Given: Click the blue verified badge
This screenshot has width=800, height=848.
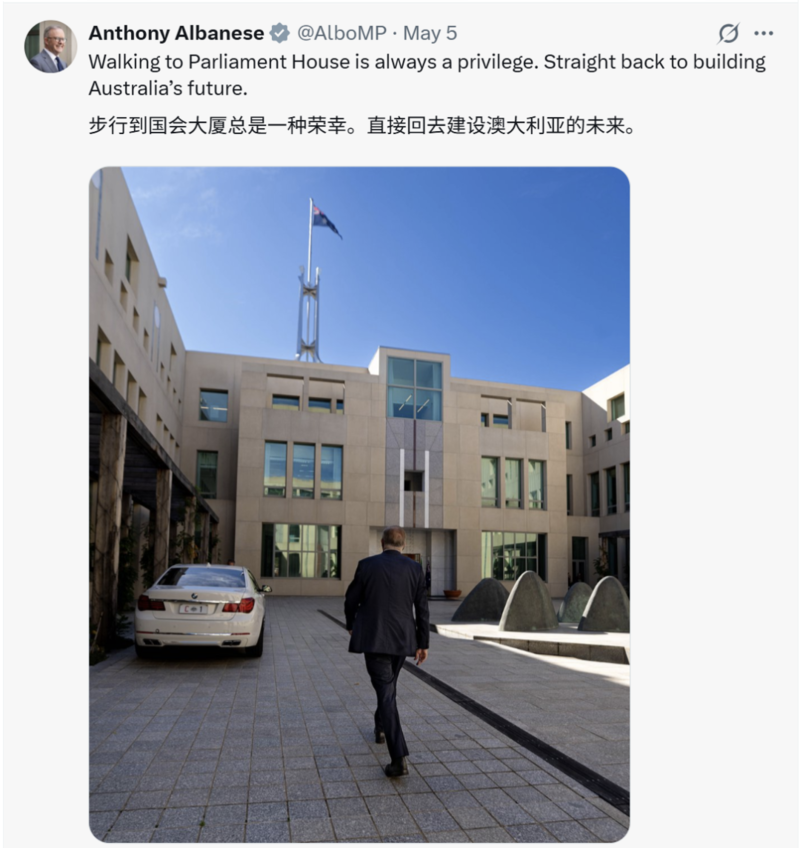Looking at the screenshot, I should 280,33.
